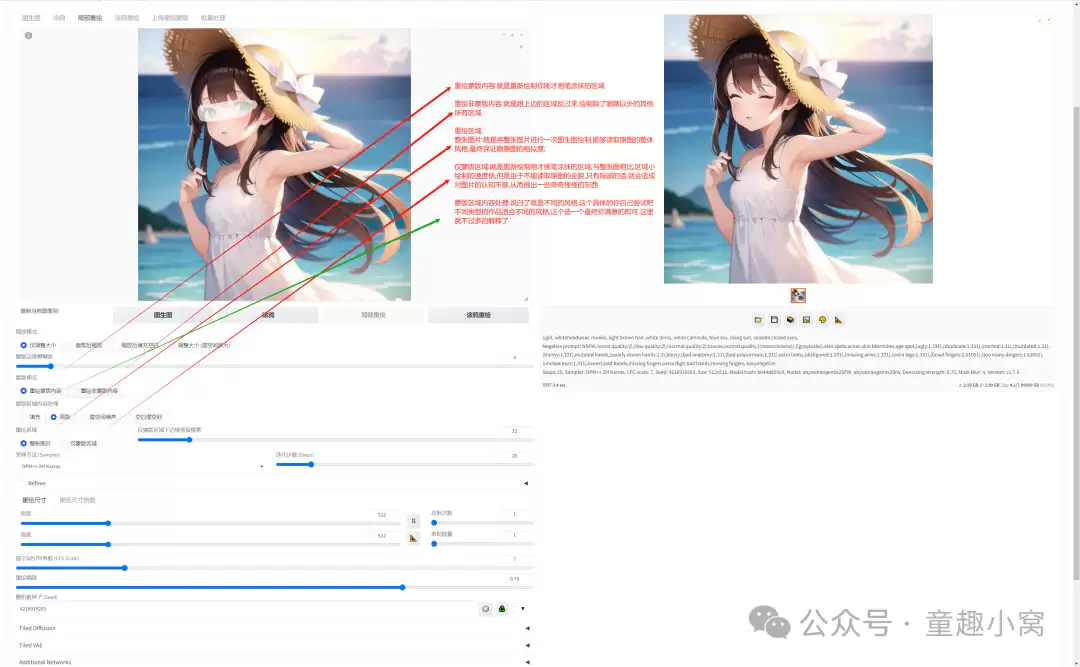Viewport: 1080px width, 667px height.
Task: Click the 图生图 copy-to button
Action: point(163,315)
